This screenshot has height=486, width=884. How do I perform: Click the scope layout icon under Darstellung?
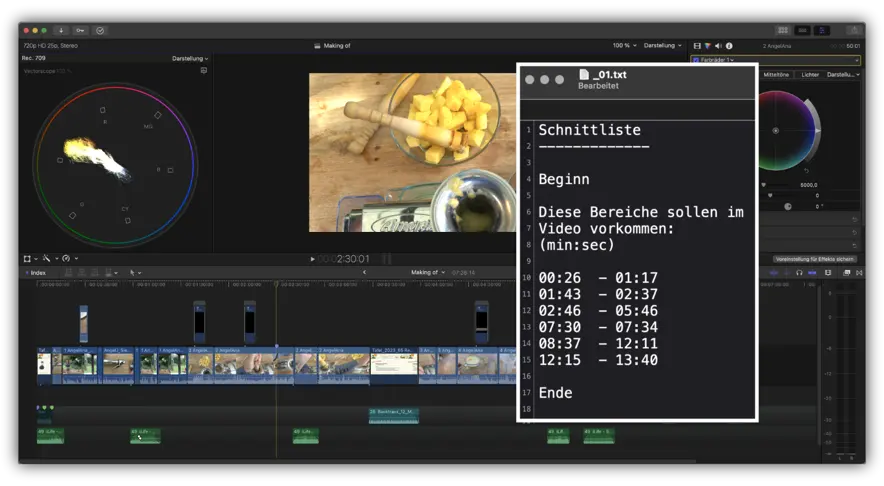point(204,70)
